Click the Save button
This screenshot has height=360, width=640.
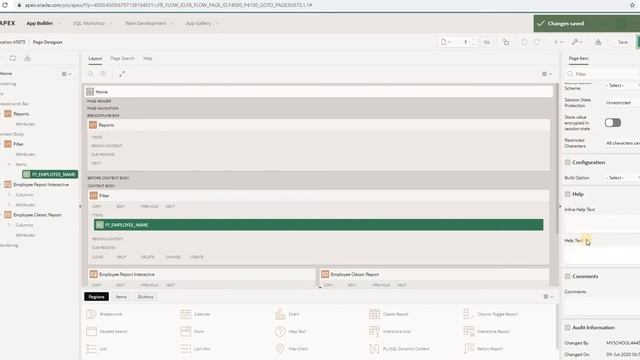623,42
